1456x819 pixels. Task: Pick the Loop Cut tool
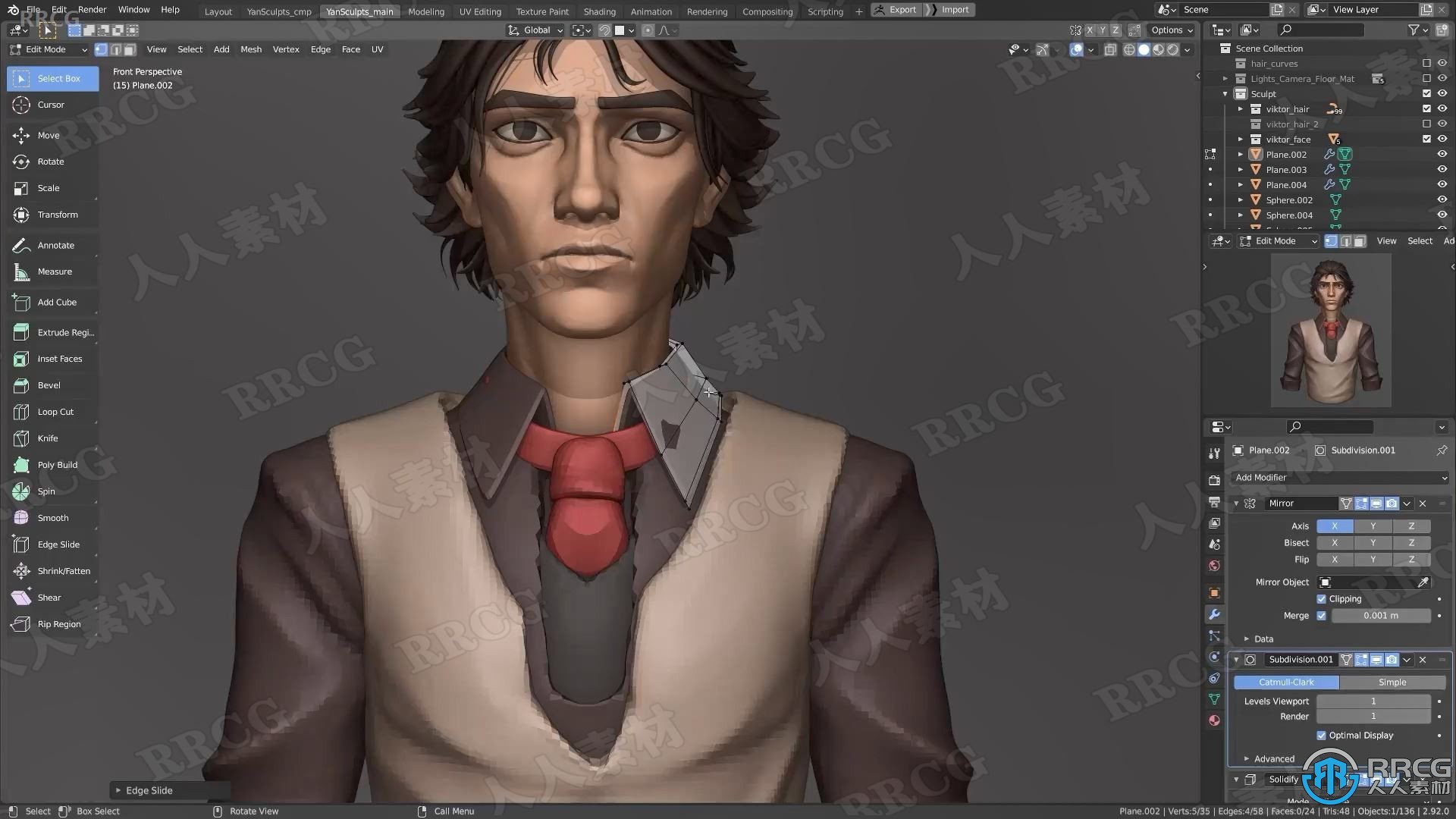(52, 412)
